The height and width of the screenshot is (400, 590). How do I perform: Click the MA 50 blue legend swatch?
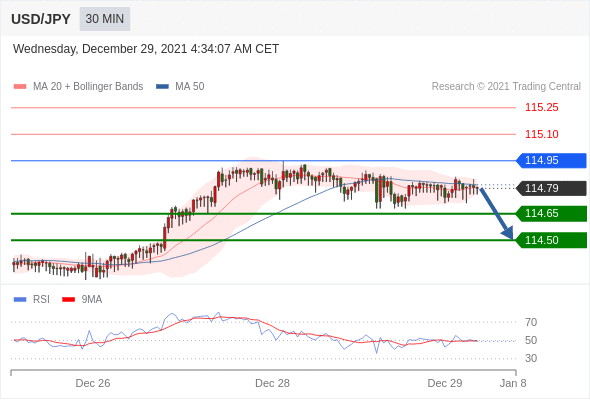click(x=162, y=87)
